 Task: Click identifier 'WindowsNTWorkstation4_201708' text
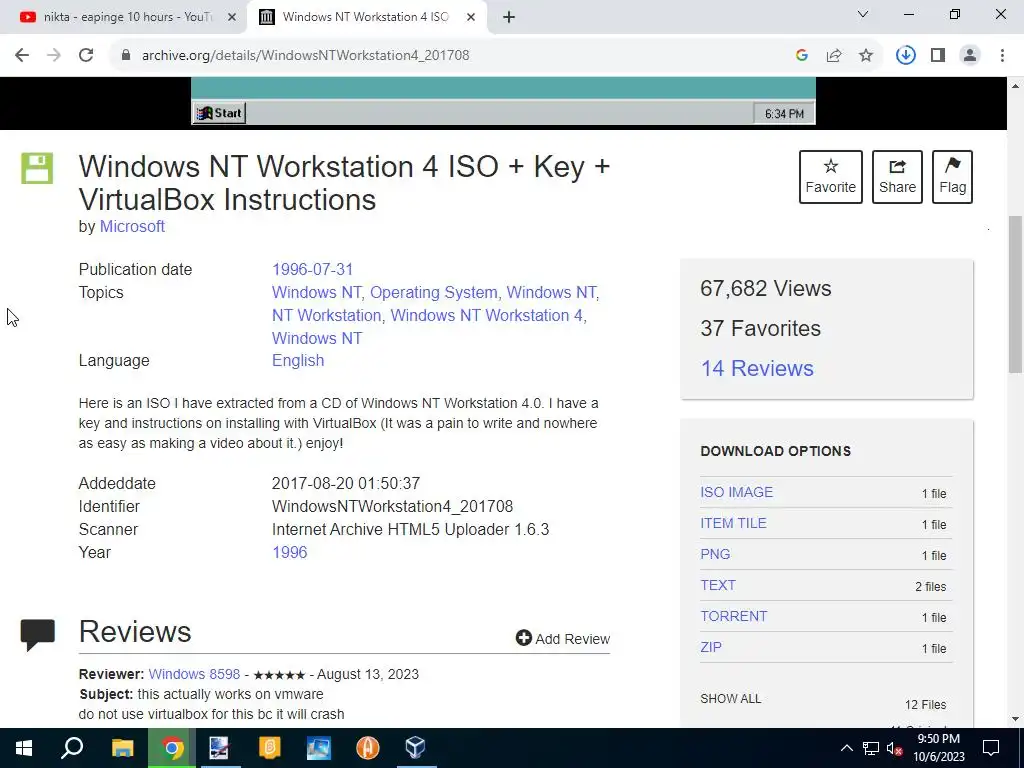[x=392, y=507]
